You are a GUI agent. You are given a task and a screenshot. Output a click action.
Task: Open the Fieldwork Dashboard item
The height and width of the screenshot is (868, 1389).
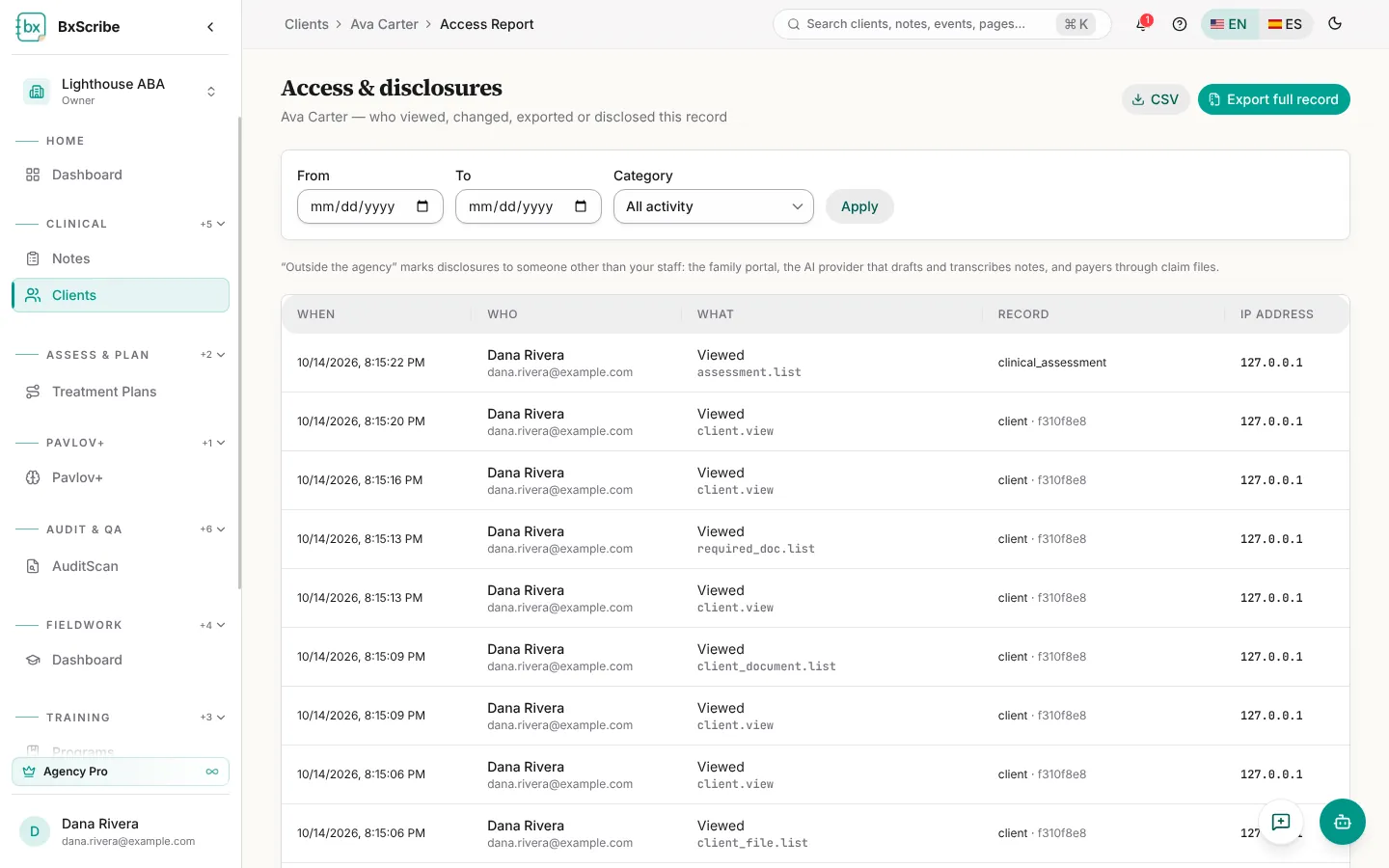[x=121, y=660]
